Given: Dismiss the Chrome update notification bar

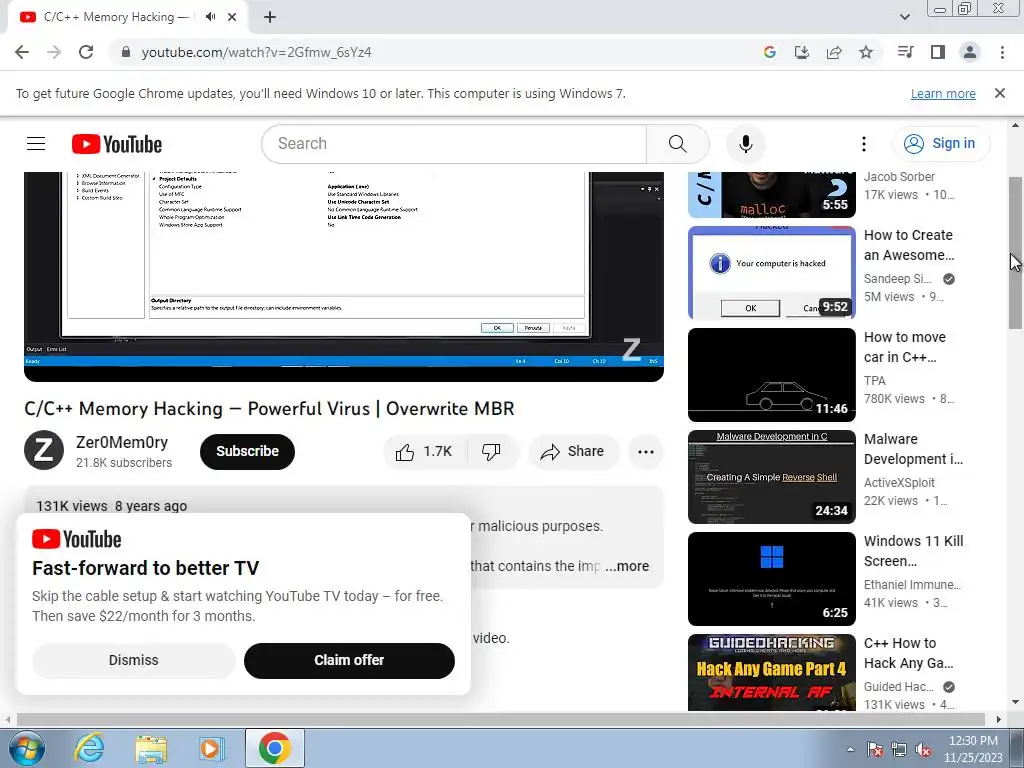Looking at the screenshot, I should (x=1000, y=93).
